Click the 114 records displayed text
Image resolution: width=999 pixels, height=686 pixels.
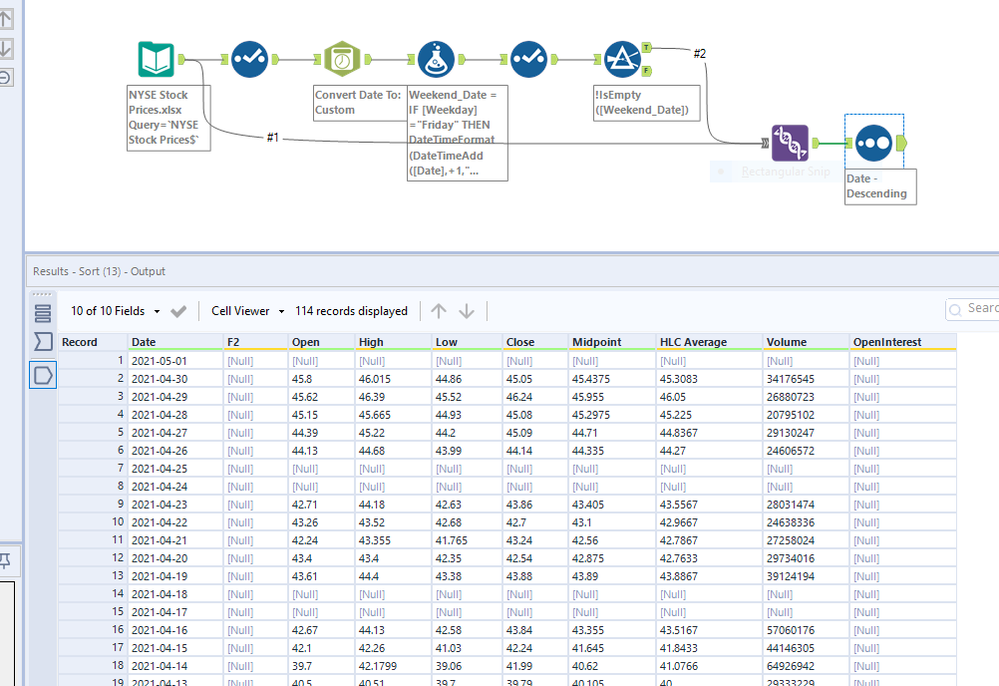[x=351, y=311]
